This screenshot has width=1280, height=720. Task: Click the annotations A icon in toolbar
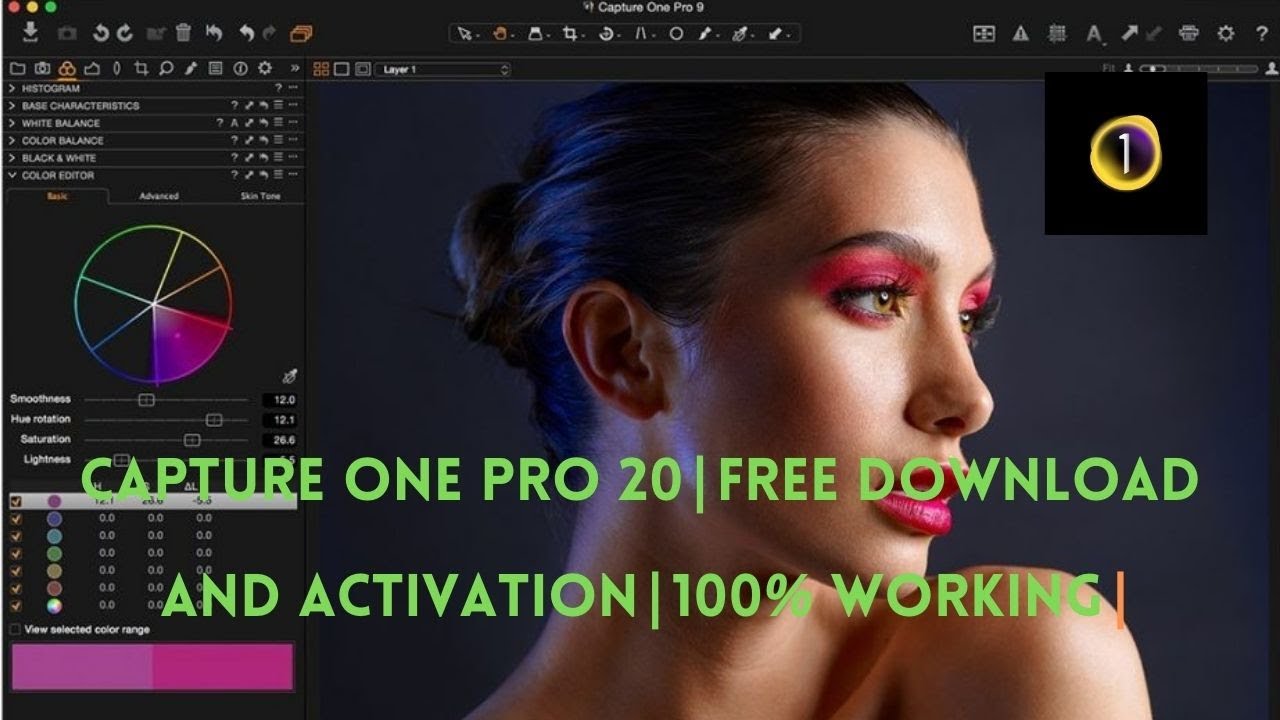tap(1095, 34)
